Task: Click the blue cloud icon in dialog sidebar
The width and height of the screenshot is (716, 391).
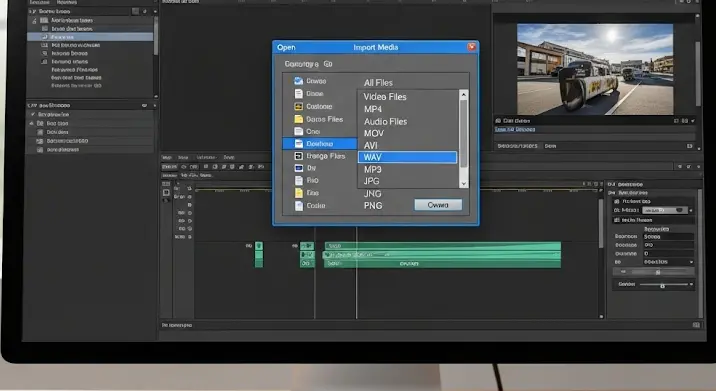Action: pos(298,81)
